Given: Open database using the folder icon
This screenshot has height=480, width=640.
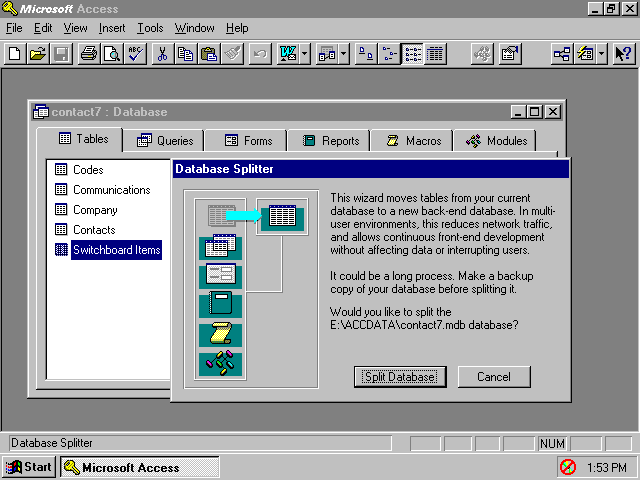Looking at the screenshot, I should click(38, 54).
